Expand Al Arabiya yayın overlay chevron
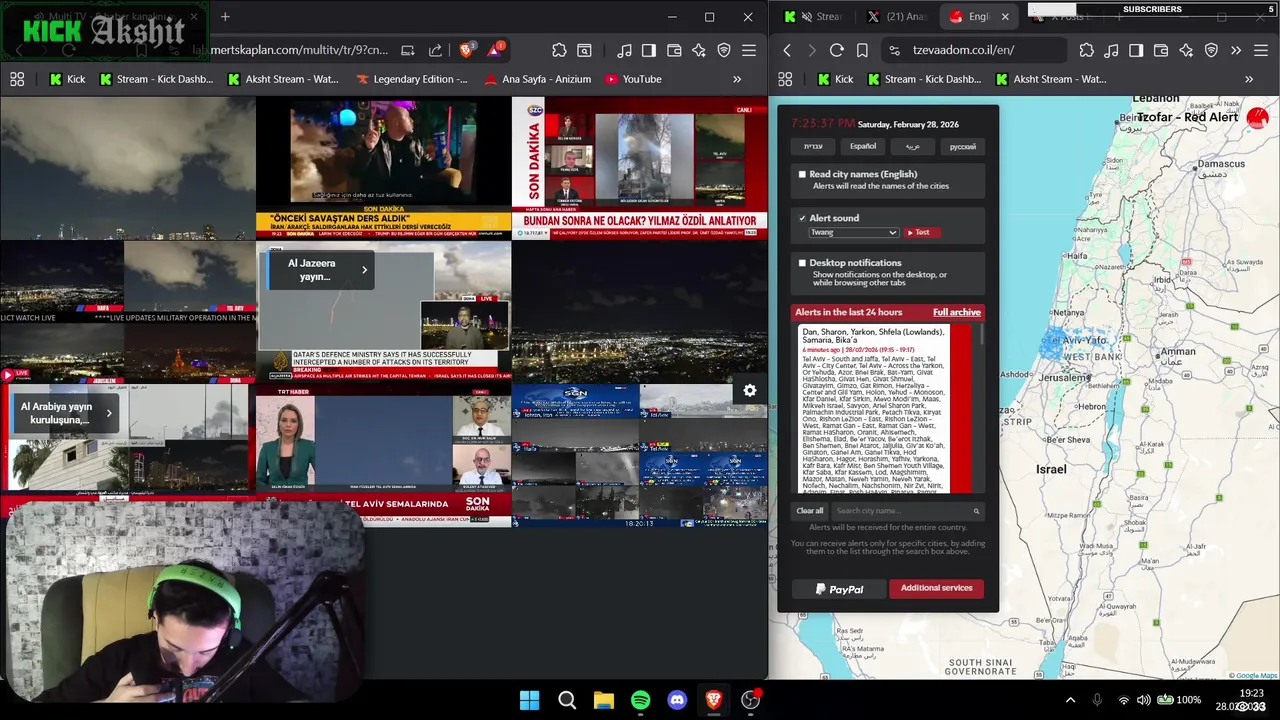1280x720 pixels. (x=109, y=413)
